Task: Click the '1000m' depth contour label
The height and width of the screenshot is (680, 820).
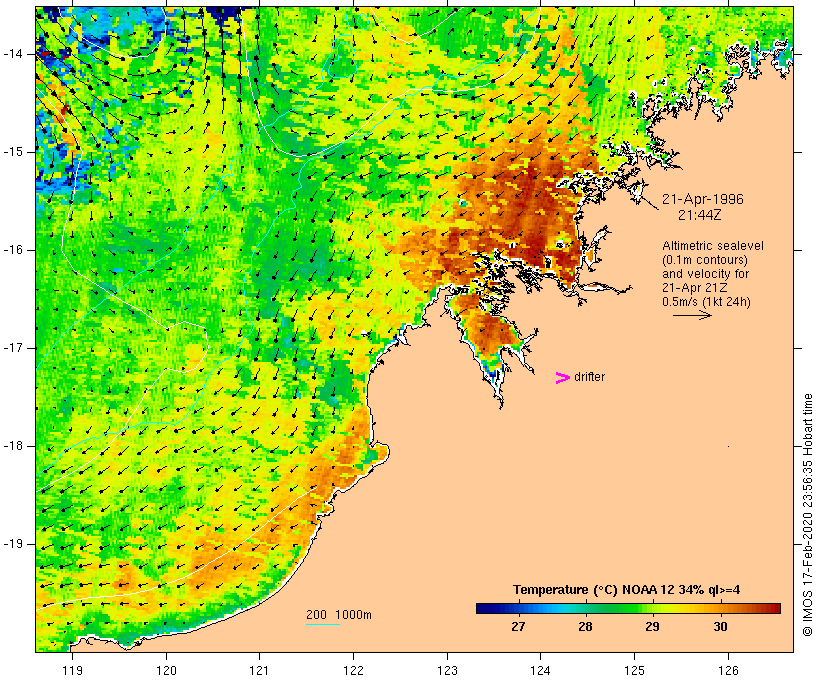Action: point(354,615)
